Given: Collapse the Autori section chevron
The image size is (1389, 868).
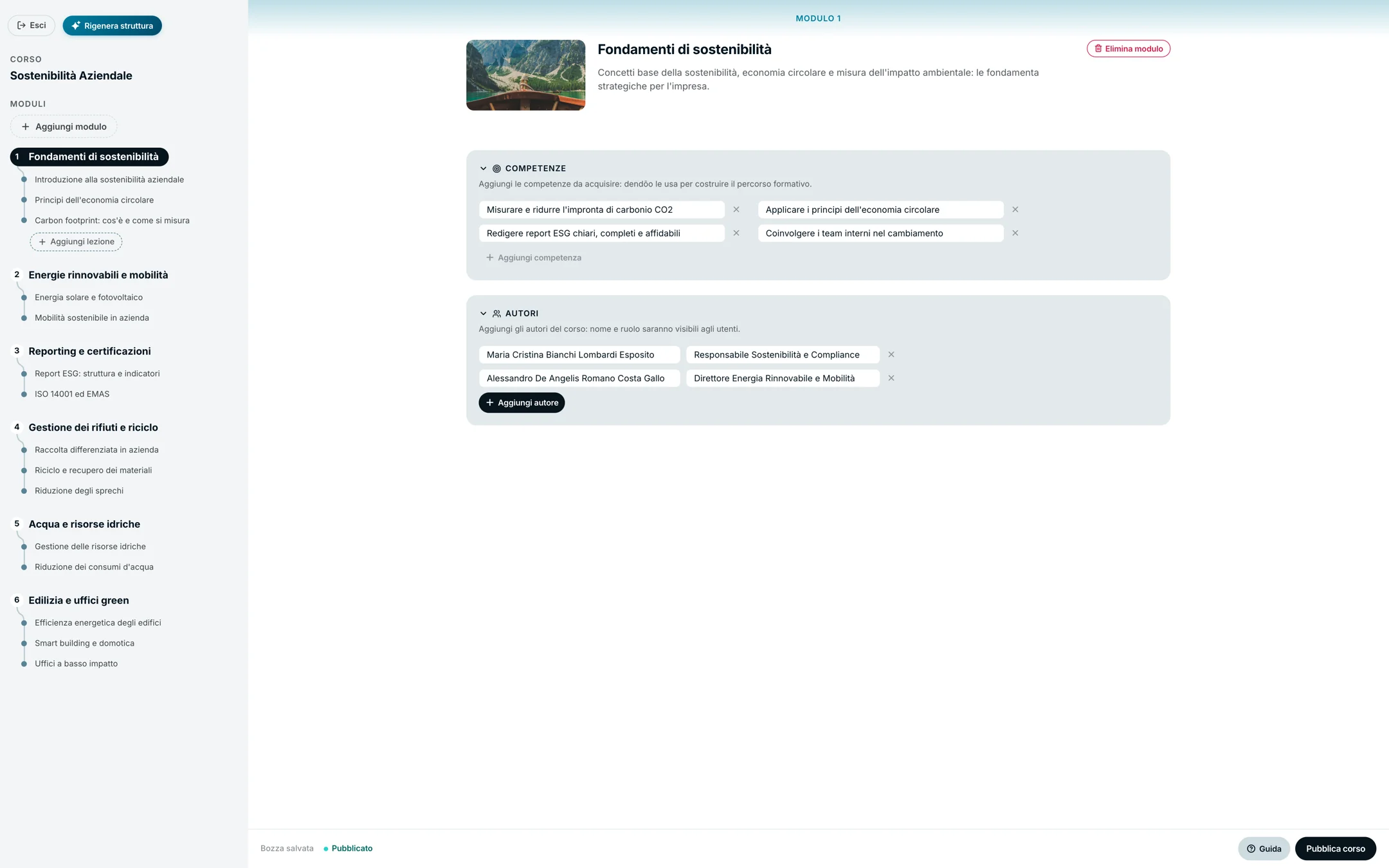Looking at the screenshot, I should click(x=484, y=314).
